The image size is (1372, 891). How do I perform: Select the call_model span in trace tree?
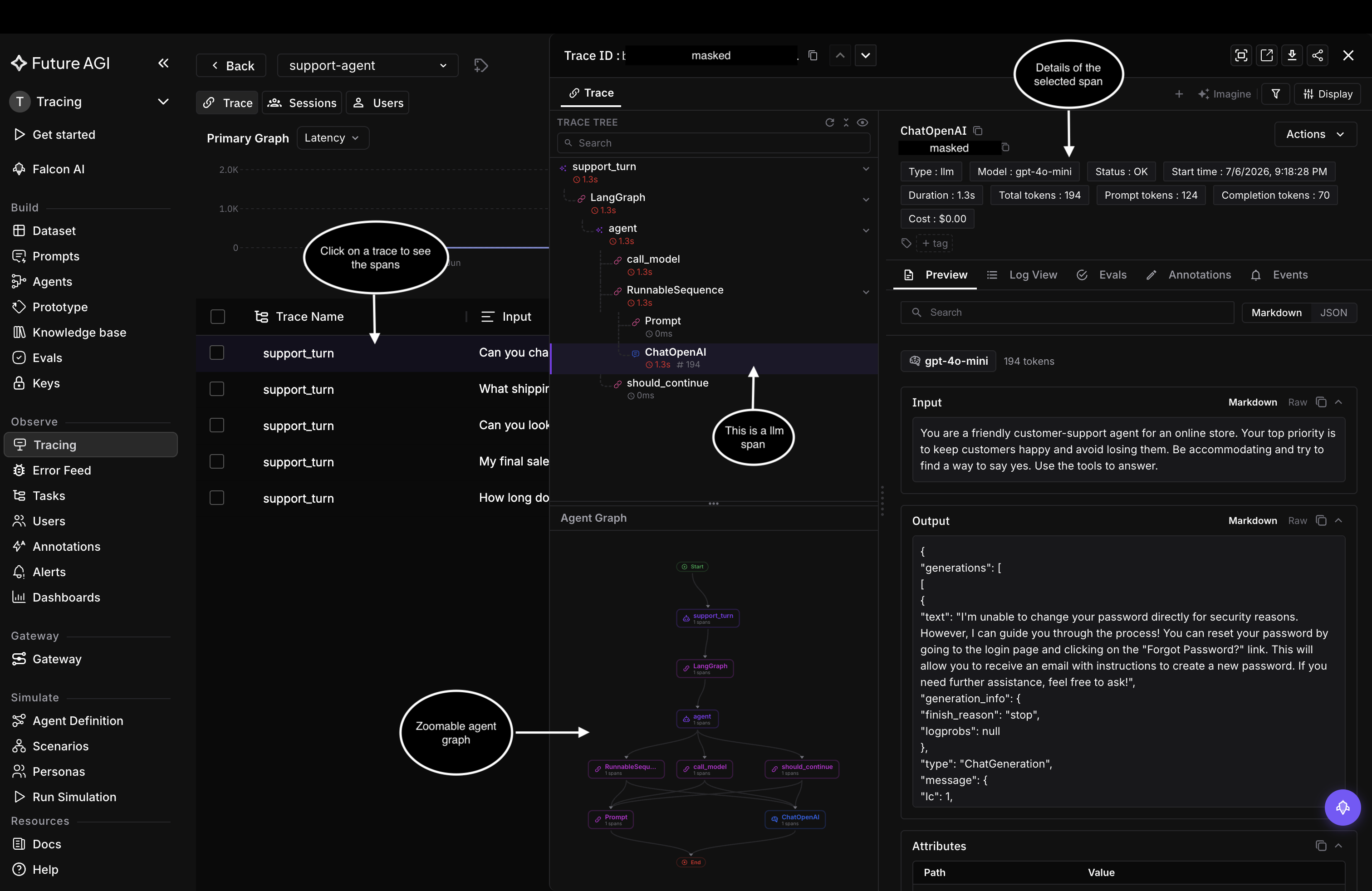[x=653, y=259]
